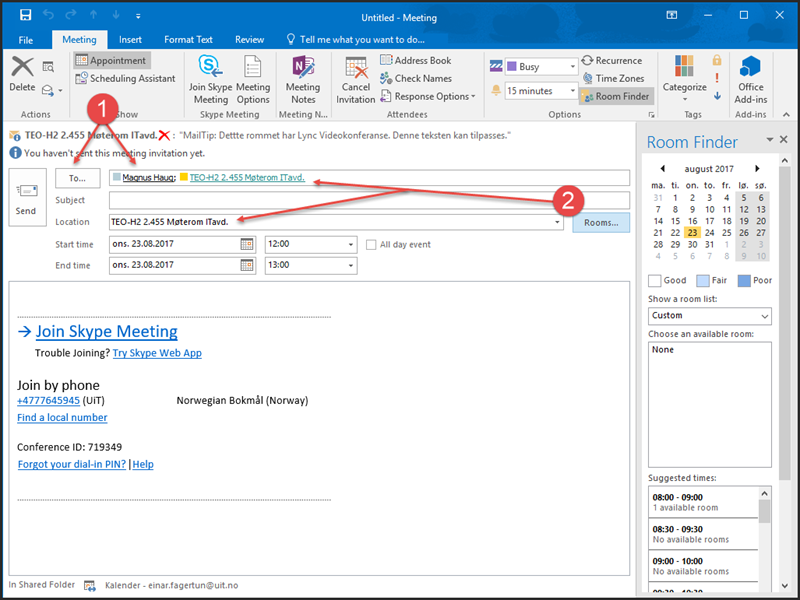Click Check Names in Attendees group

click(x=414, y=79)
